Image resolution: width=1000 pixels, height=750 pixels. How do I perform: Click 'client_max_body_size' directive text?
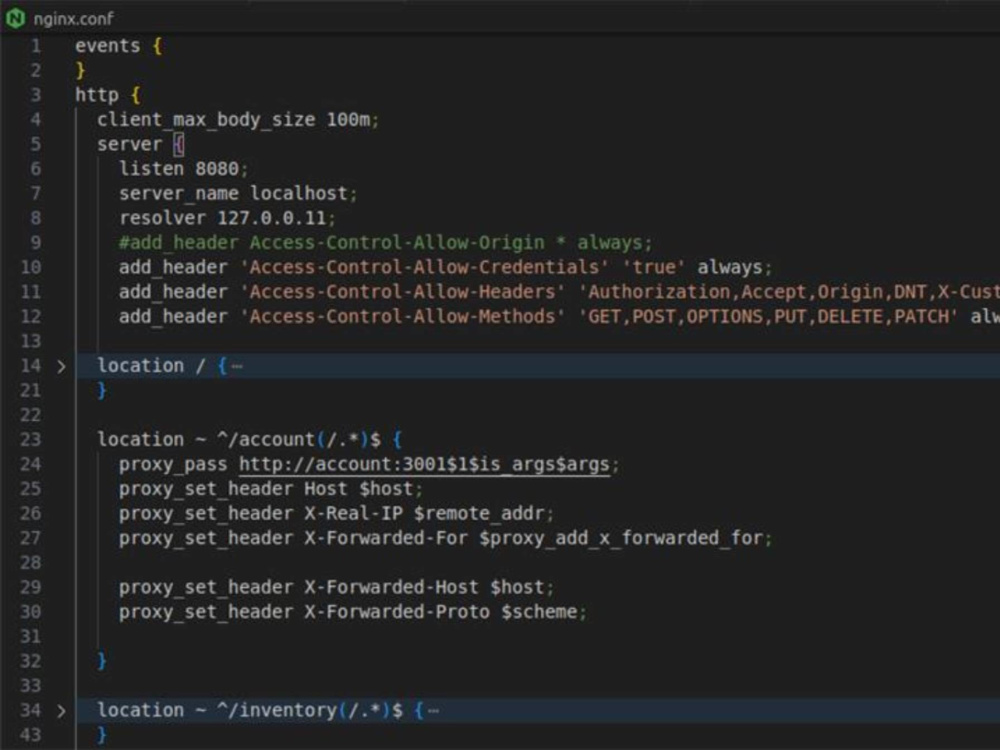coord(206,120)
